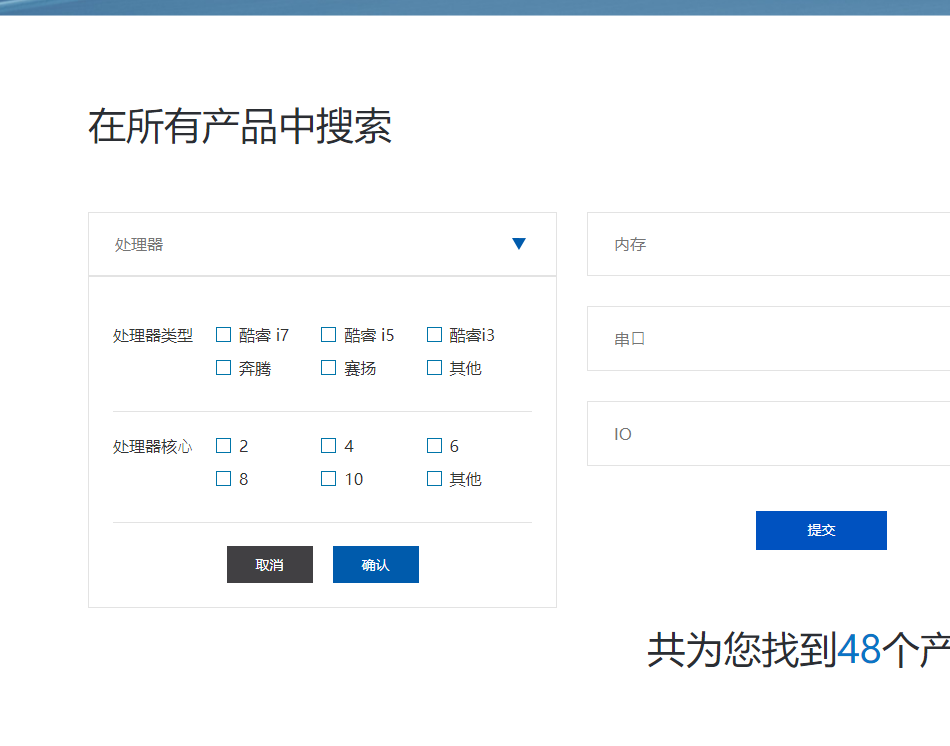
Task: Select the 10 cores checkbox
Action: tap(329, 479)
